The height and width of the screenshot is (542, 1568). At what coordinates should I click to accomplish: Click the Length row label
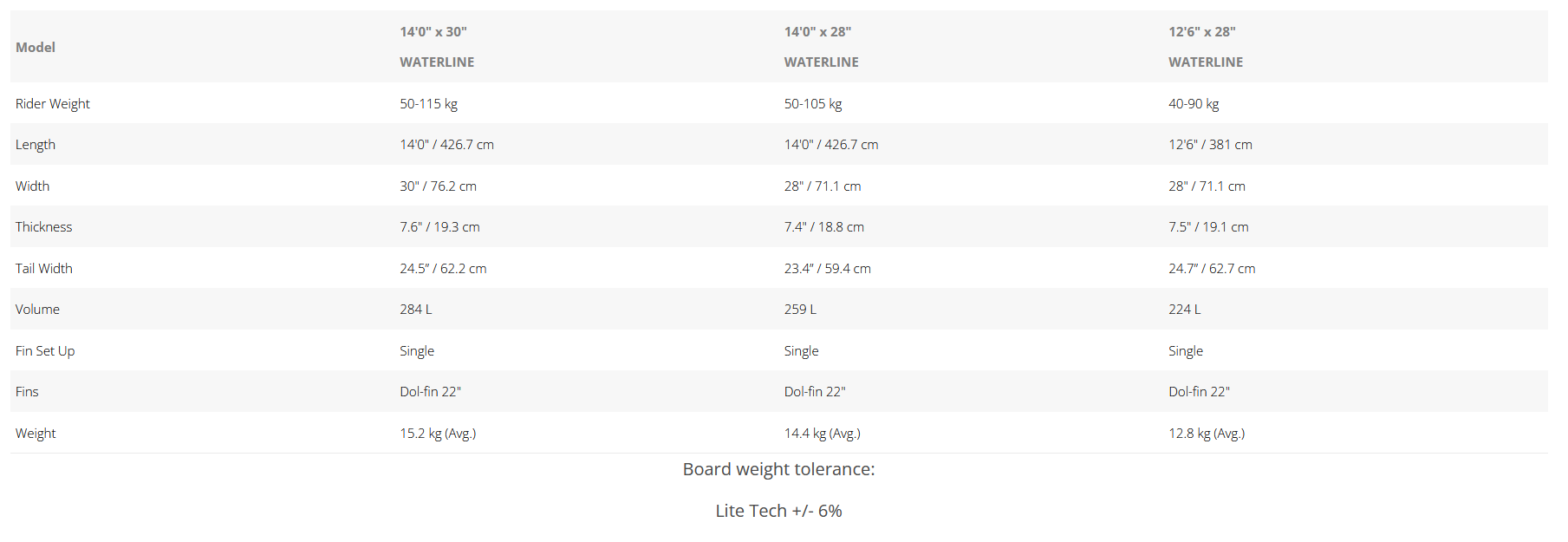tap(36, 145)
